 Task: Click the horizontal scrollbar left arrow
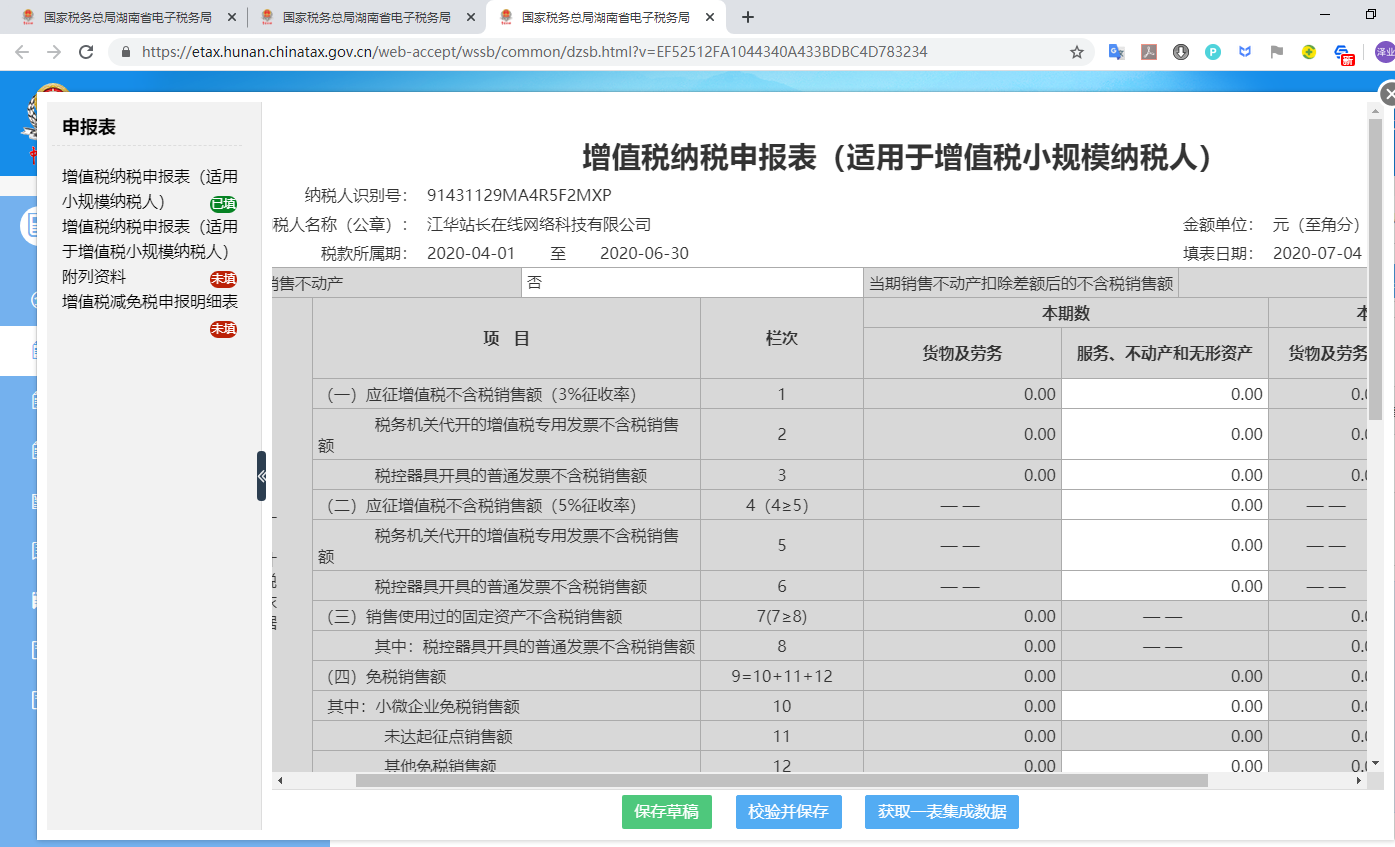point(280,781)
